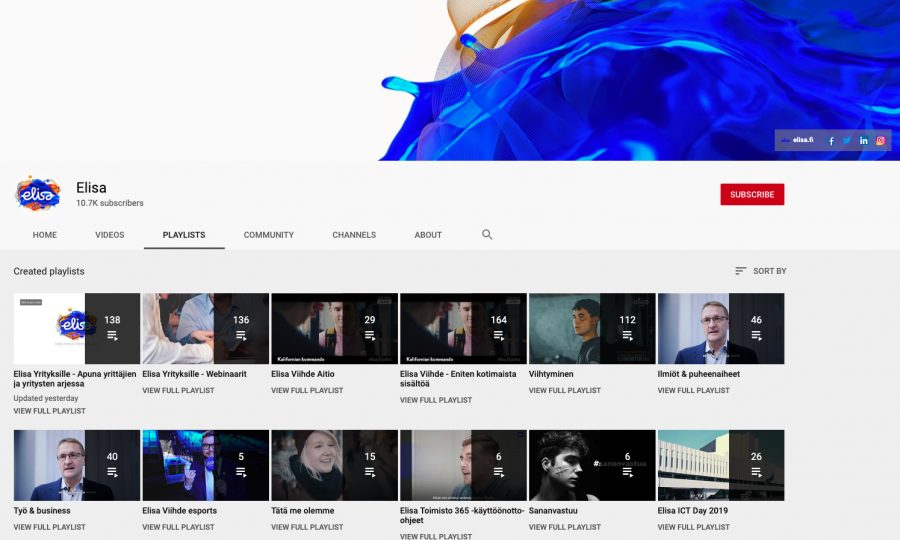Click playlist icon on Tätä me olemme thumbnail

pyautogui.click(x=370, y=472)
